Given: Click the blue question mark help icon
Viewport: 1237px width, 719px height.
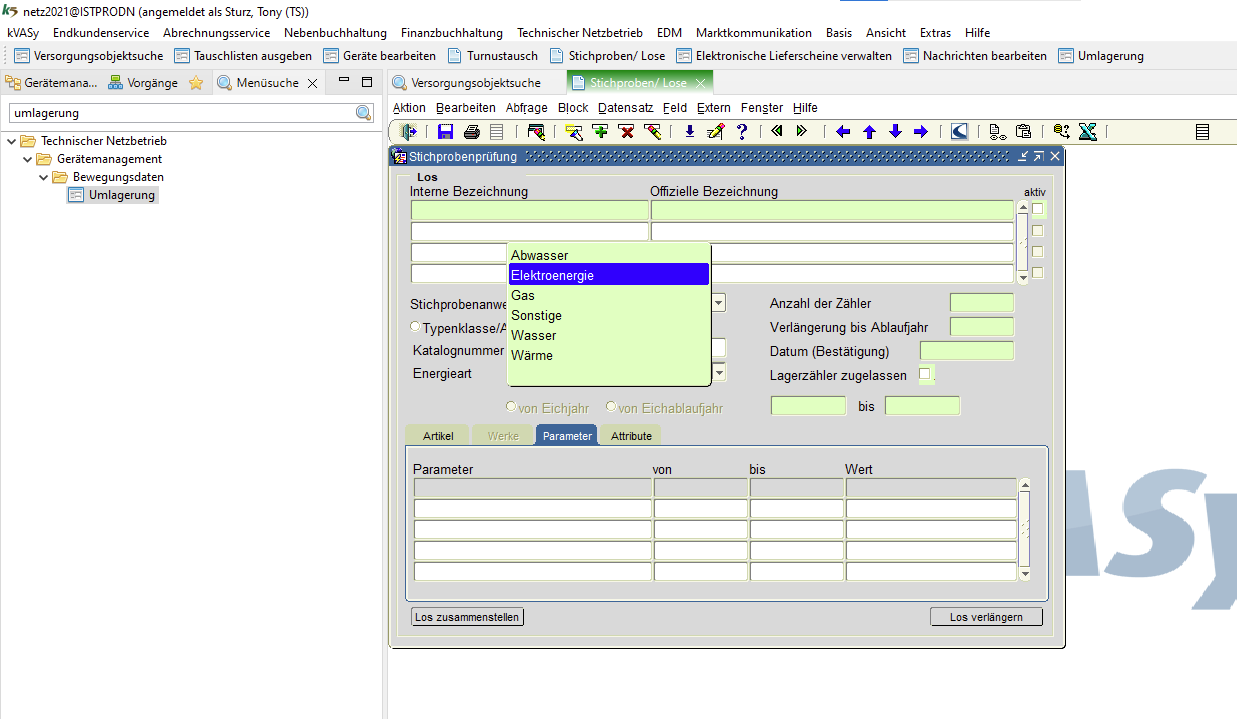Looking at the screenshot, I should pyautogui.click(x=741, y=131).
